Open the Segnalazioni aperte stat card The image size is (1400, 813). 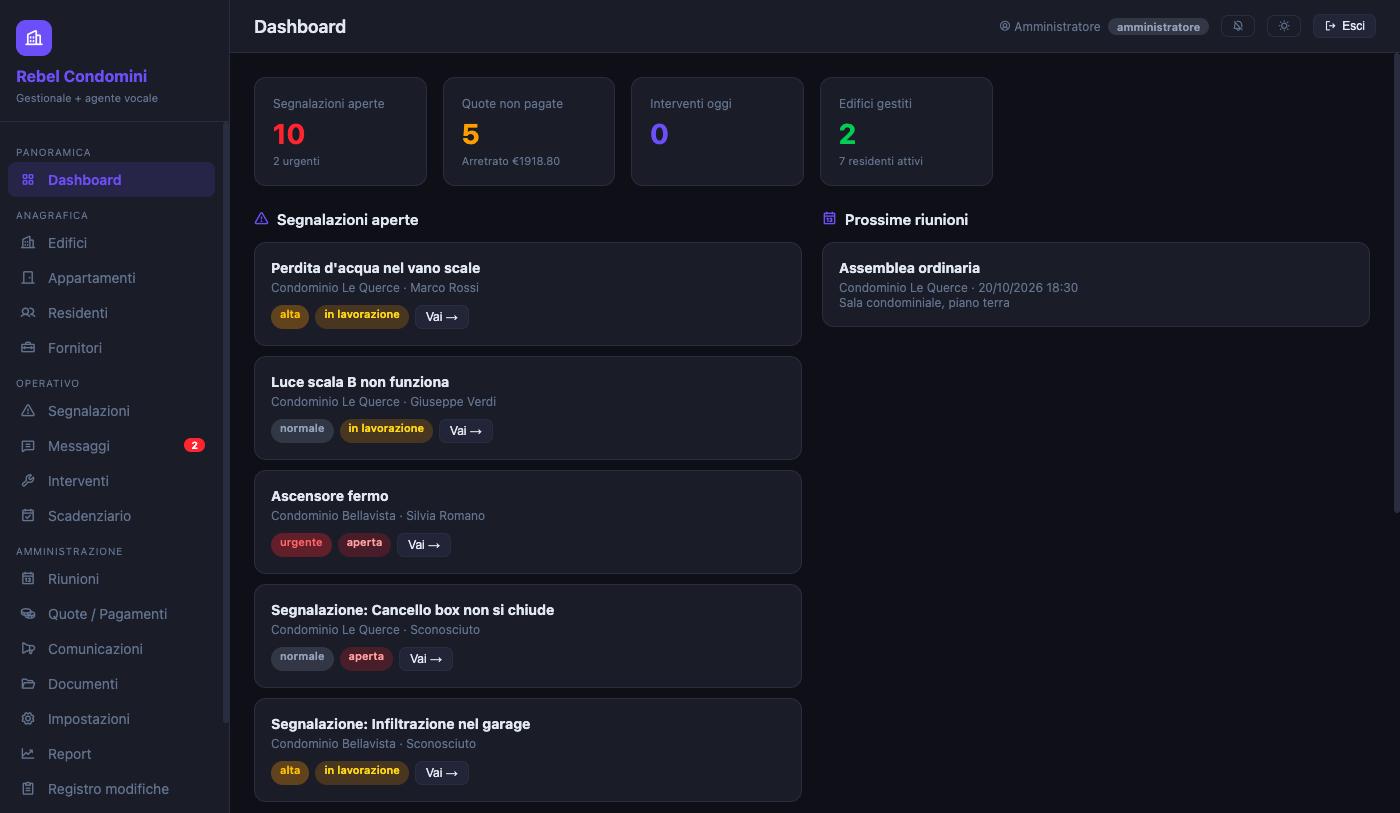(x=340, y=131)
